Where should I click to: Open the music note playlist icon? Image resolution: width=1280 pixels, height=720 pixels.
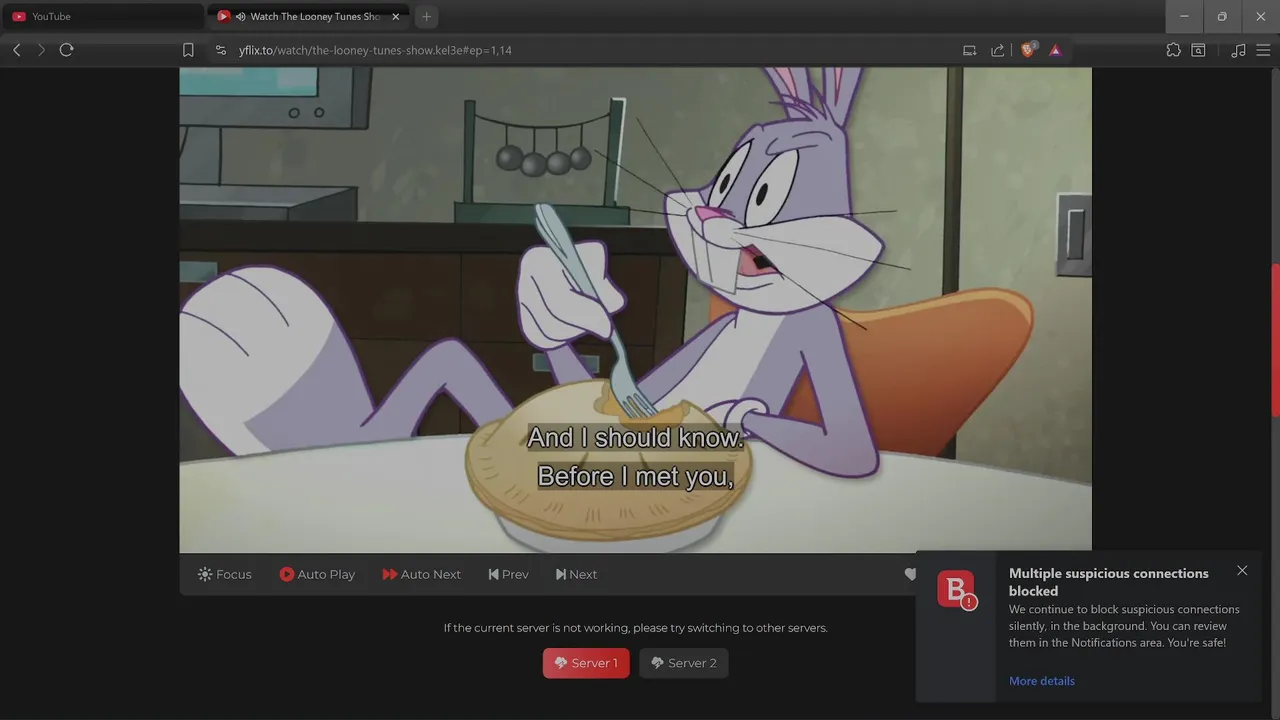1238,50
